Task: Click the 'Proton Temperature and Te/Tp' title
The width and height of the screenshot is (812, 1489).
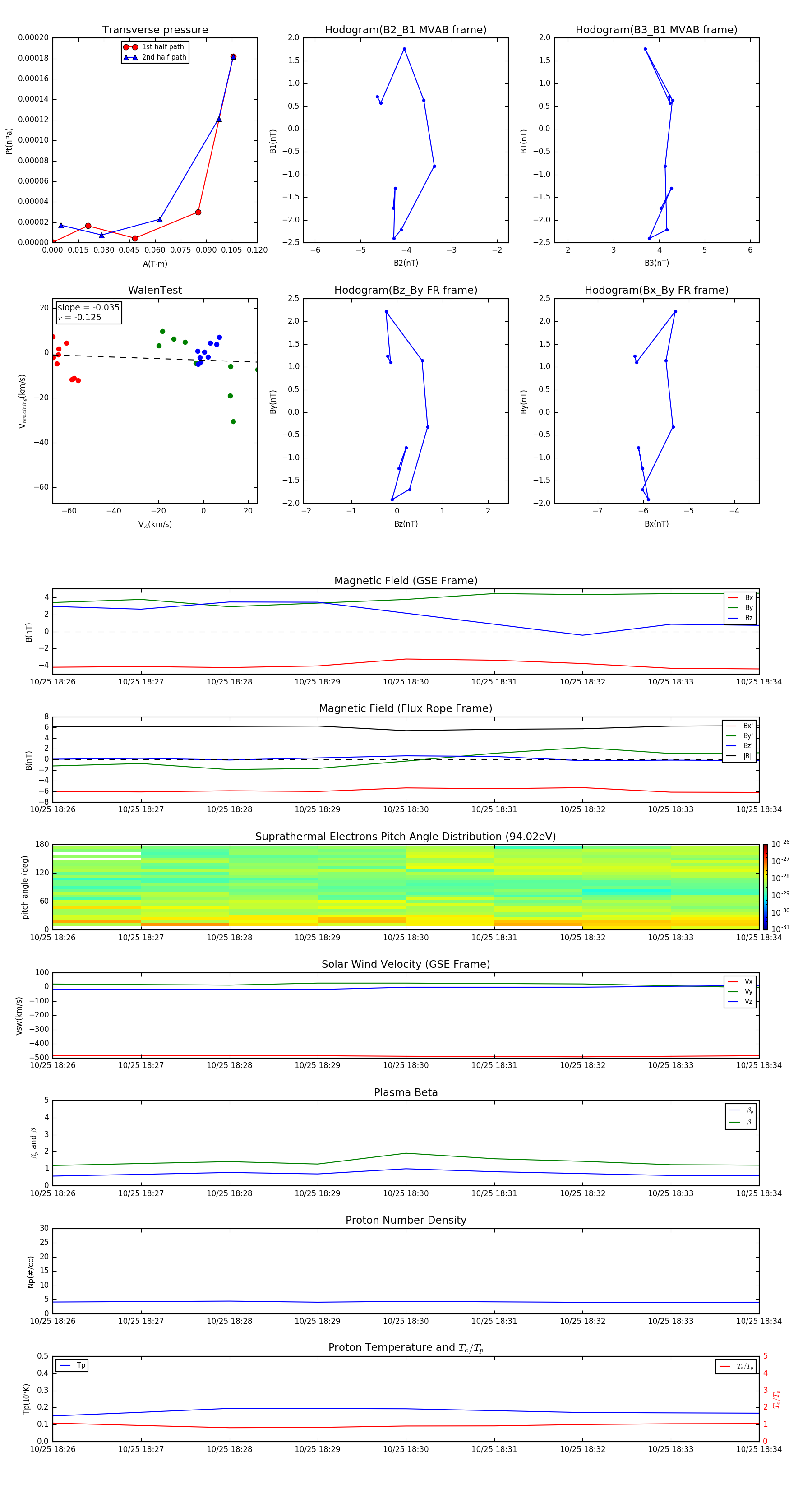Action: [406, 1348]
